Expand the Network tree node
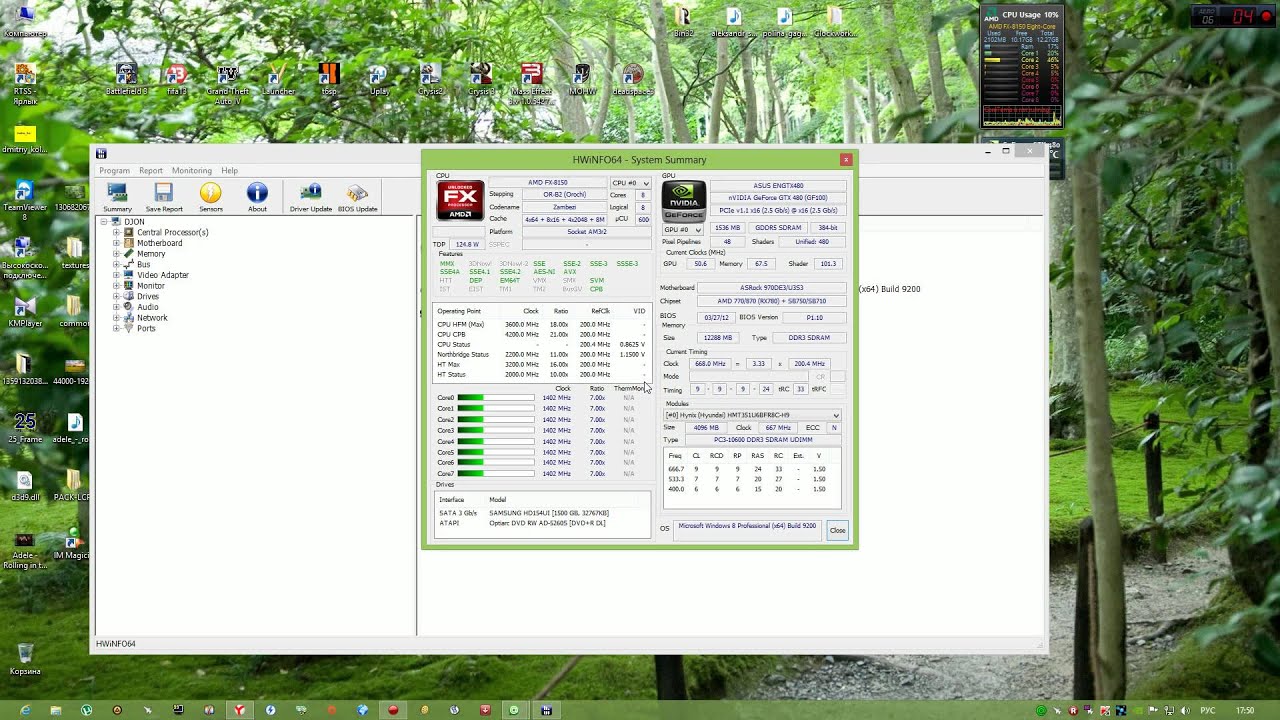Image resolution: width=1280 pixels, height=720 pixels. [116, 318]
